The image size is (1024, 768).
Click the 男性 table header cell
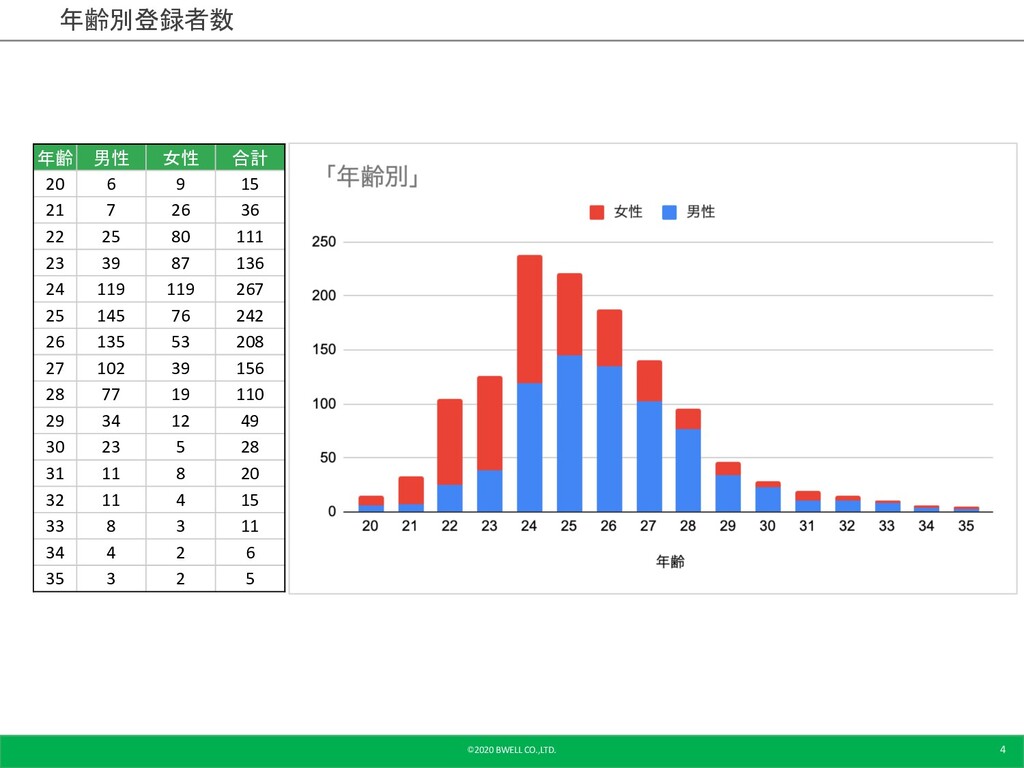click(111, 157)
